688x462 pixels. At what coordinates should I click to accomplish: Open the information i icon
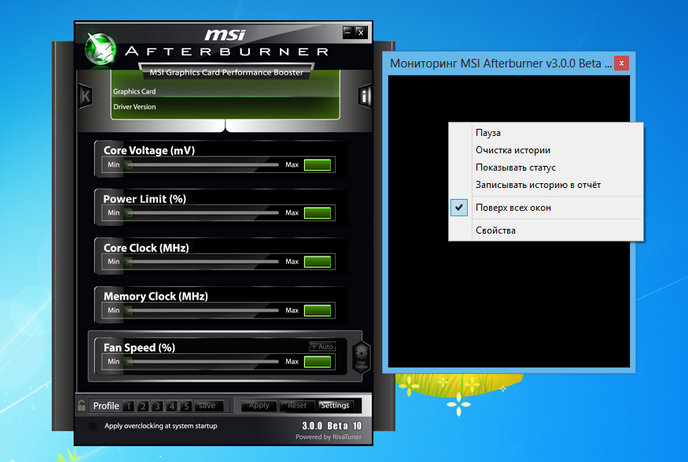pos(365,95)
